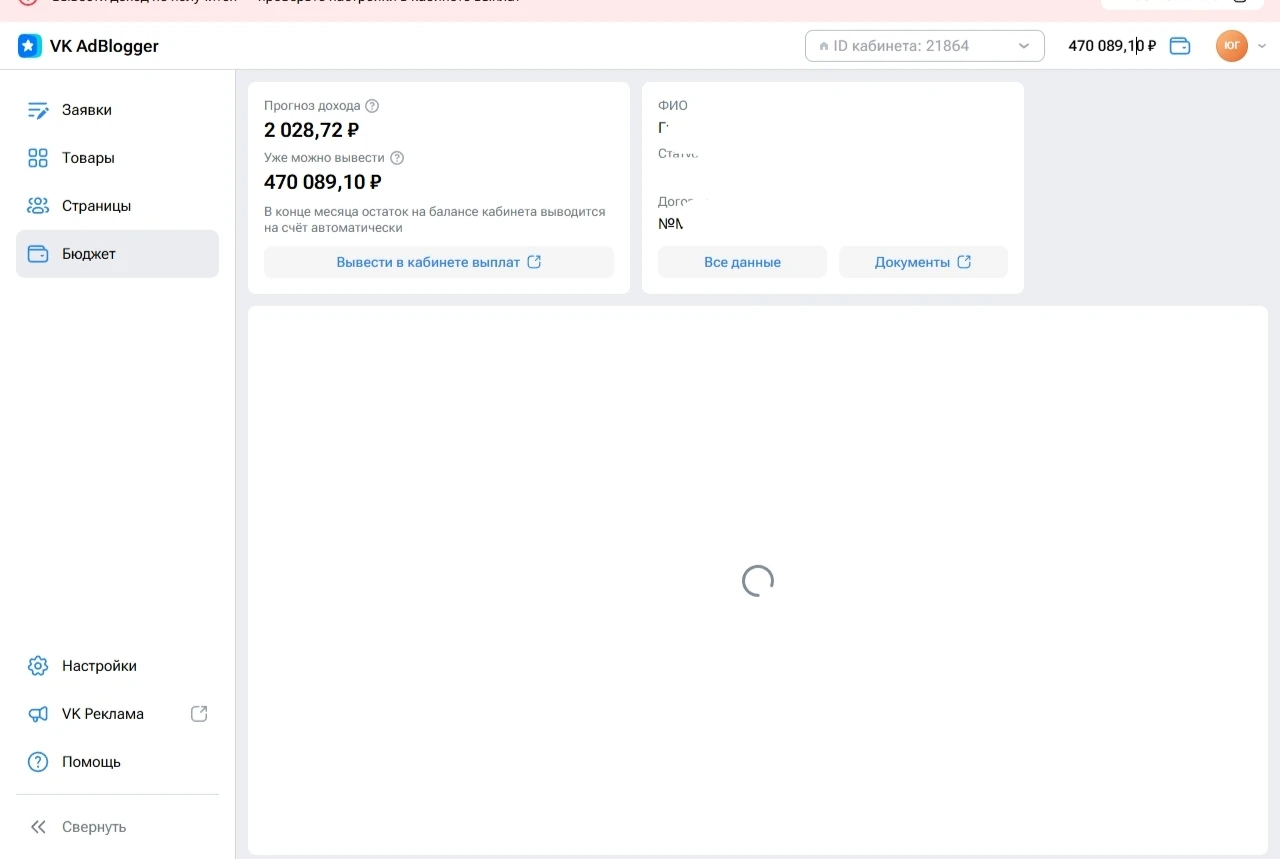The image size is (1280, 859).
Task: Open the Документы button
Action: (x=923, y=262)
